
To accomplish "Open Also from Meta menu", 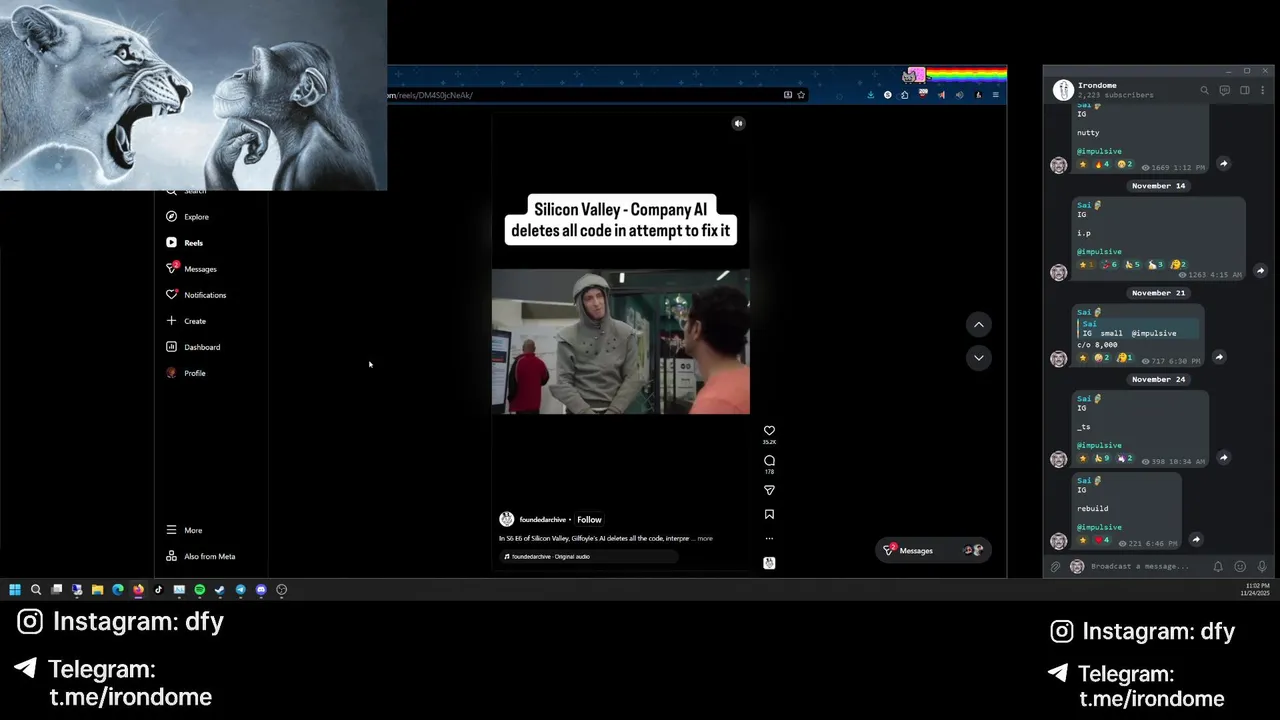I will [201, 556].
